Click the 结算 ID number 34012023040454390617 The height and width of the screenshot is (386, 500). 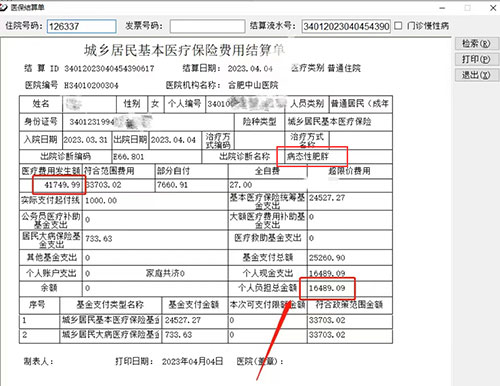[109, 69]
